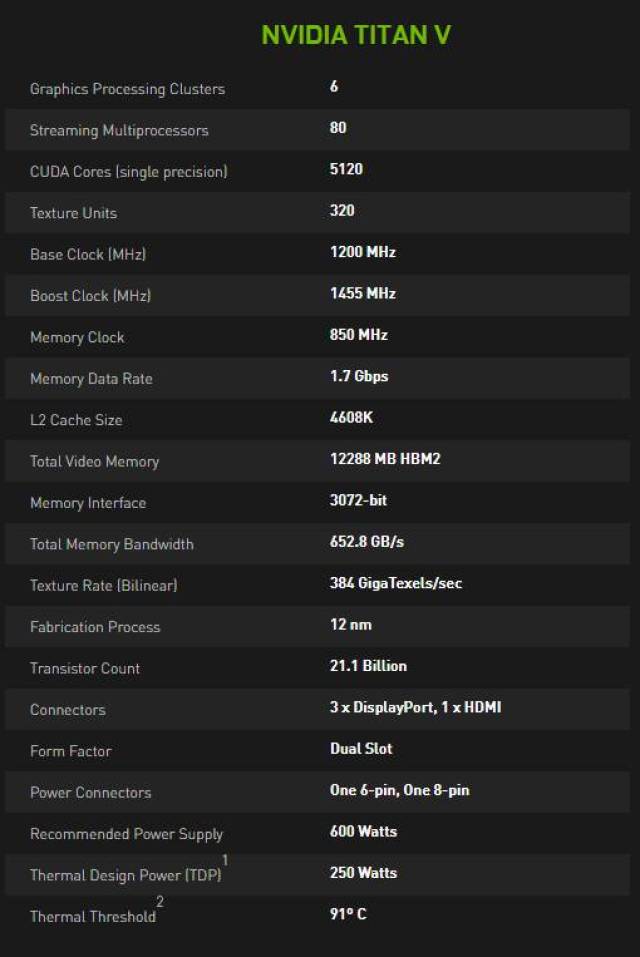
Task: Click footnote 1 beside Thermal Design Power
Action: (225, 860)
